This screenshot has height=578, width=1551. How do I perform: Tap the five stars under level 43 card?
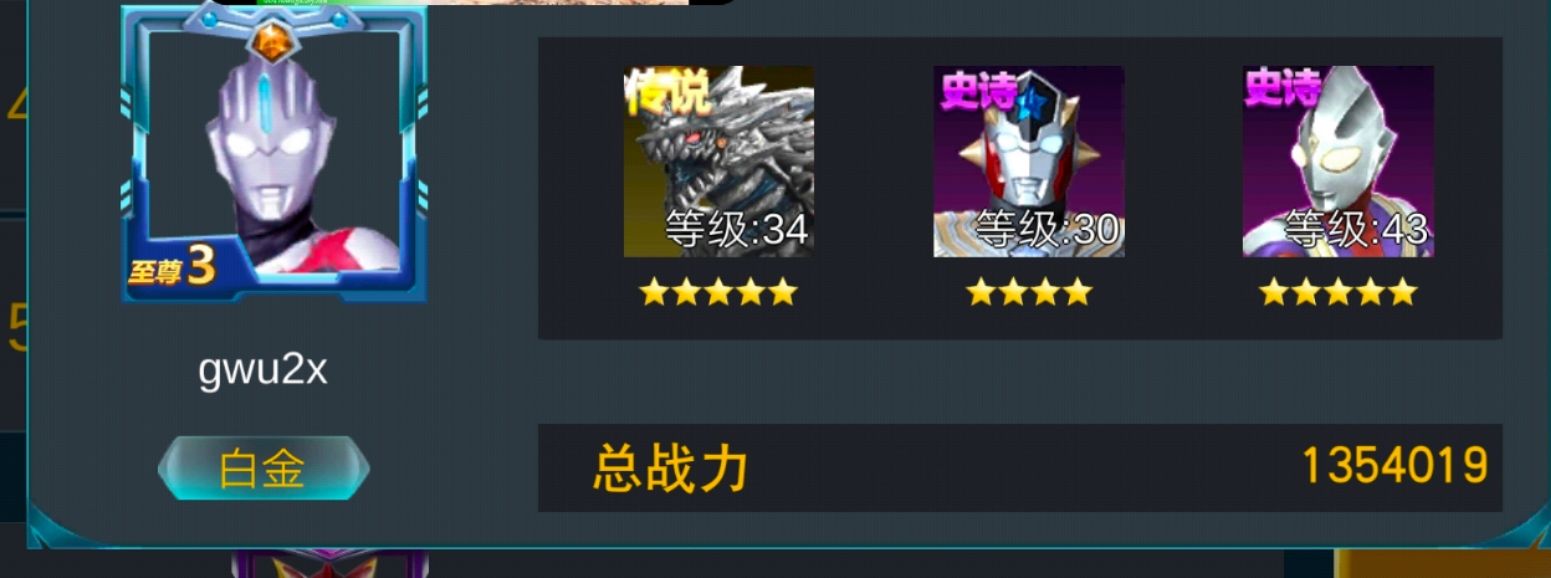pos(1338,292)
